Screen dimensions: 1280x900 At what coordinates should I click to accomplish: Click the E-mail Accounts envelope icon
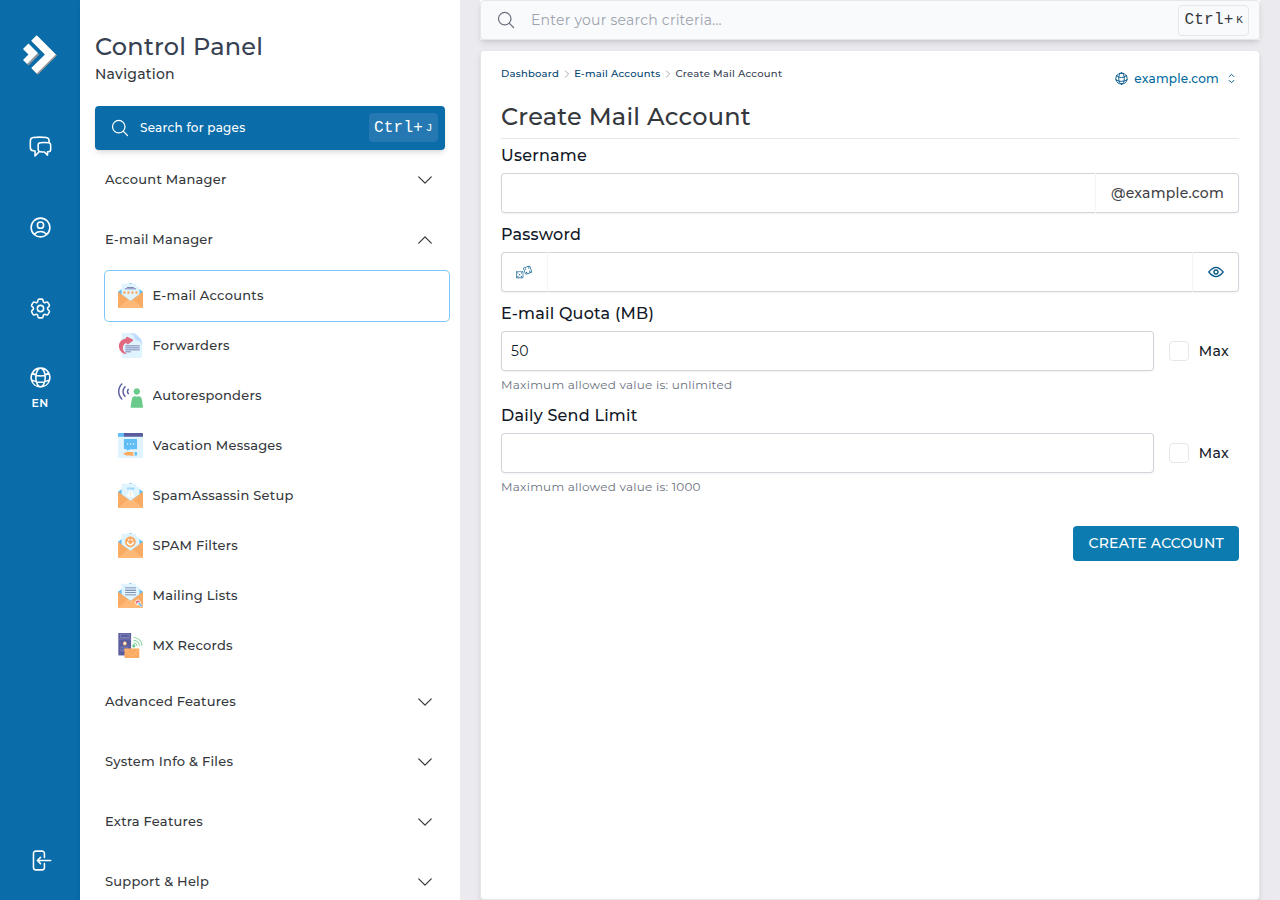click(x=130, y=295)
